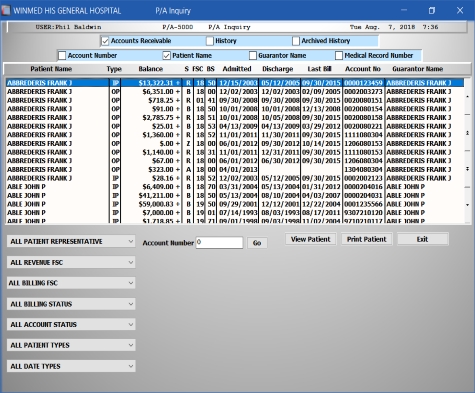Screen dimensions: 475x393
Task: Open the ALL REVENUE FSC dropdown
Action: [71, 262]
